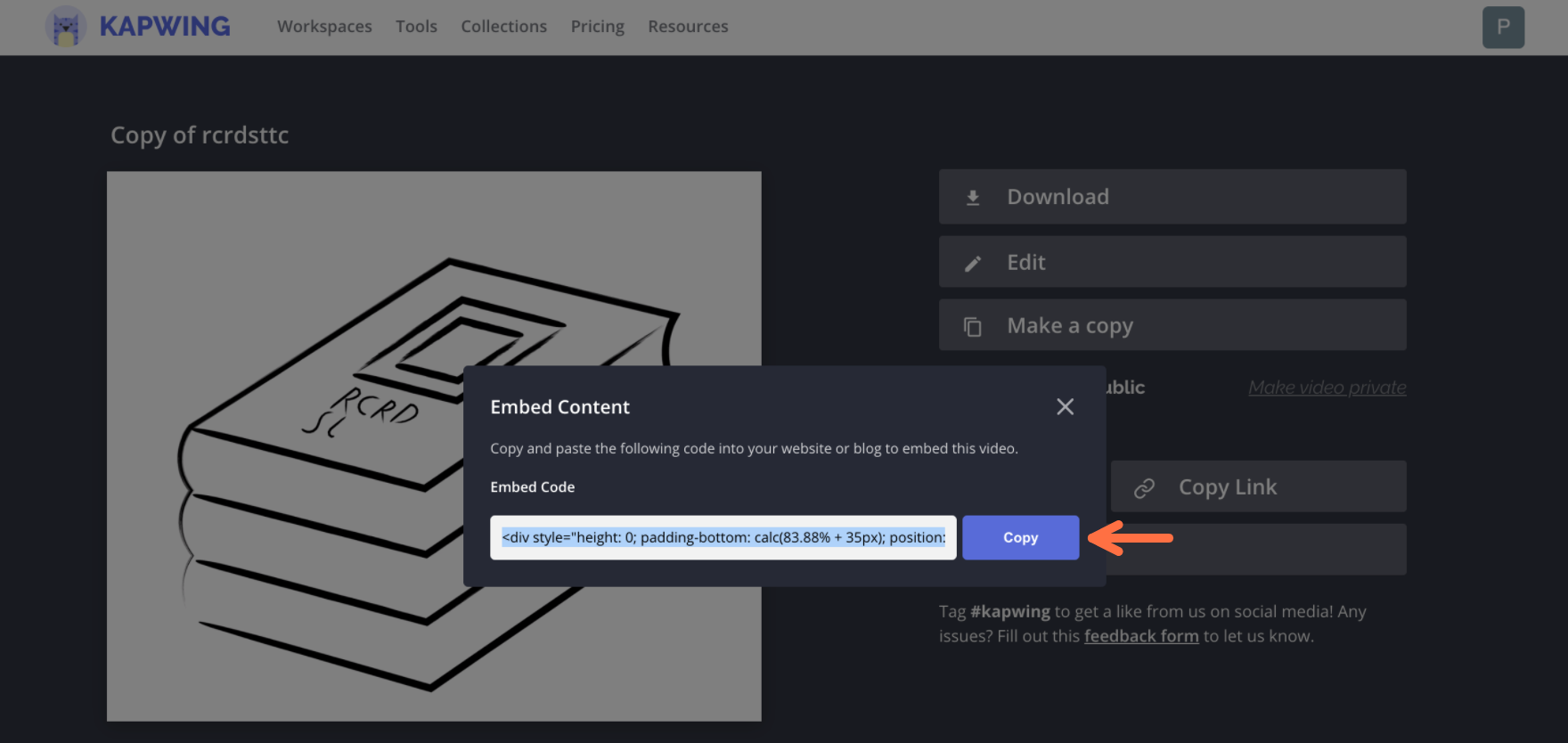Click the KAPWING wordmark in header
The width and height of the screenshot is (1568, 743).
(x=165, y=27)
